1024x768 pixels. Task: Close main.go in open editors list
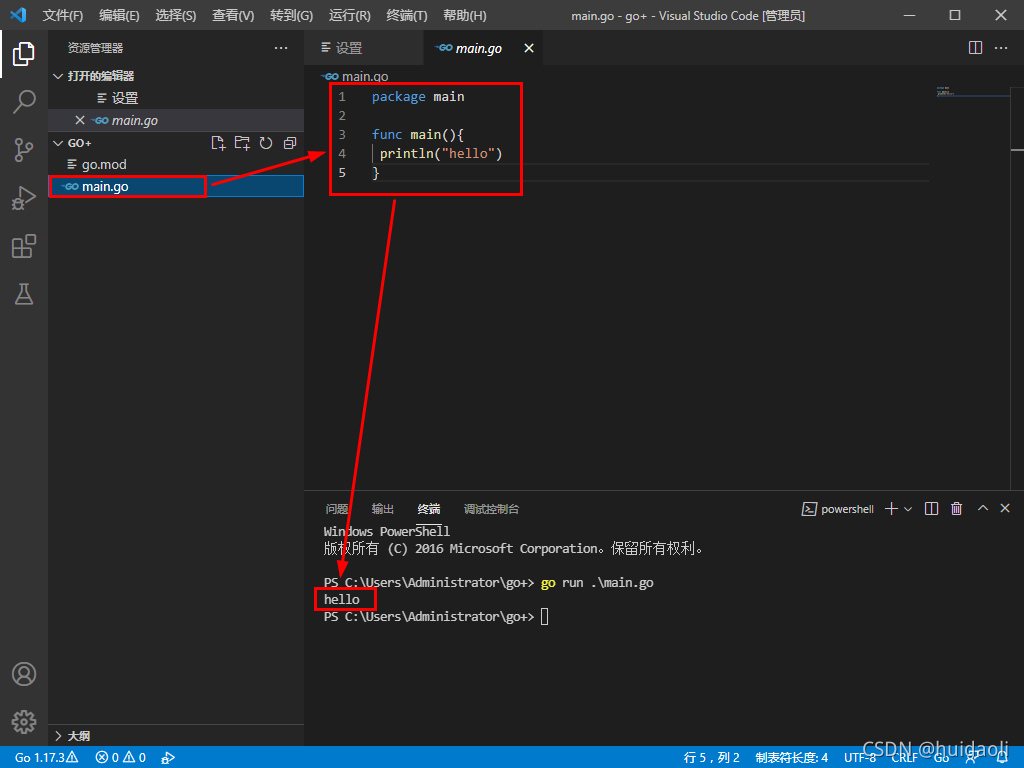click(x=80, y=120)
